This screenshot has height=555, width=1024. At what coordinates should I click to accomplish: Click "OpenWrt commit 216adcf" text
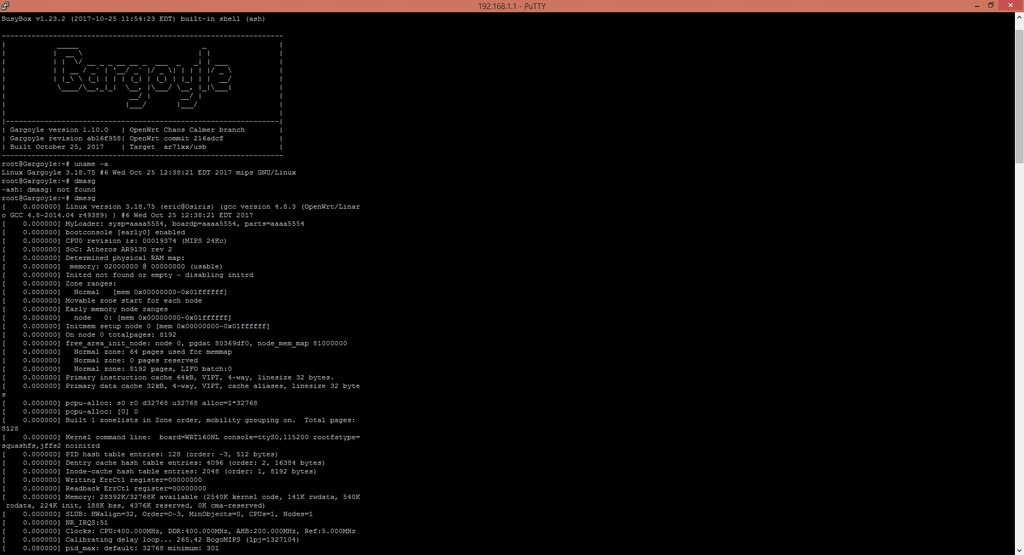176,138
